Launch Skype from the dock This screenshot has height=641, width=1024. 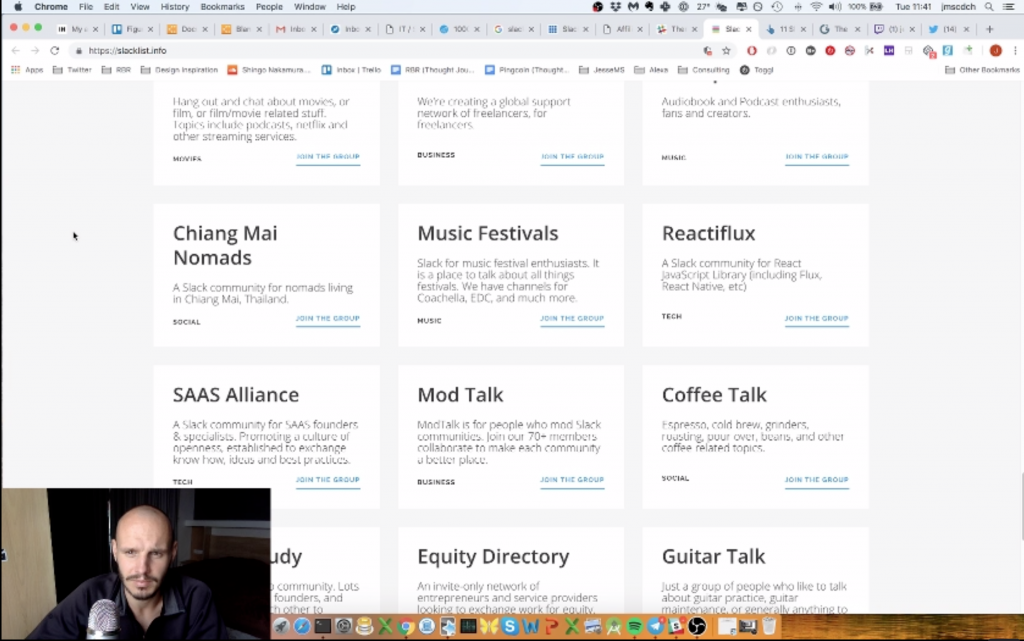[x=510, y=627]
